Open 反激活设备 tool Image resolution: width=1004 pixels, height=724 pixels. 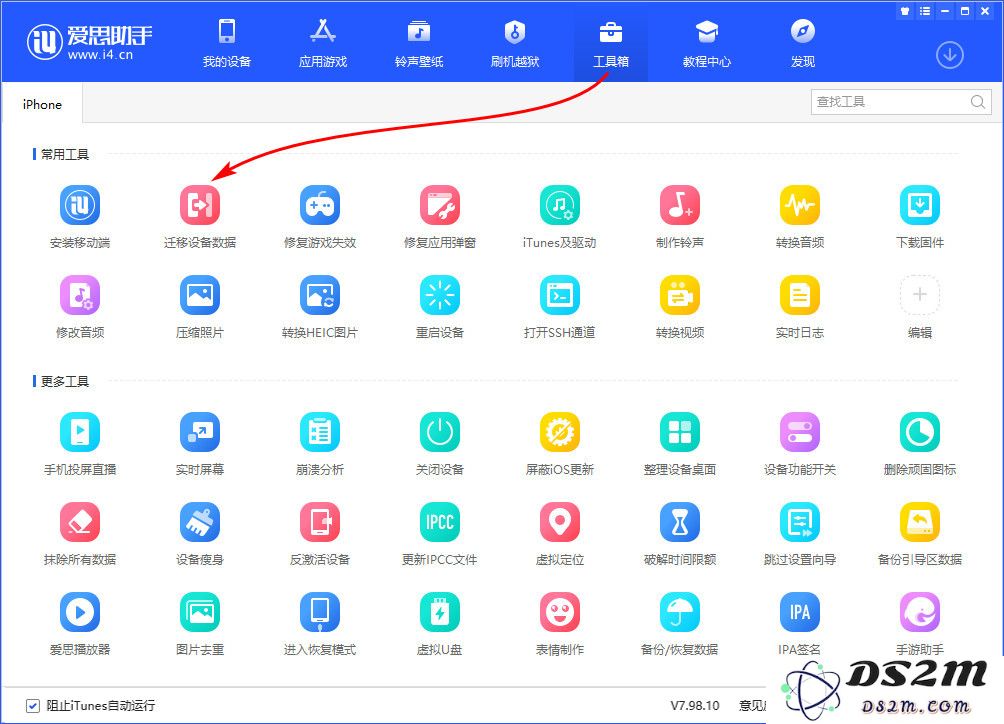coord(320,522)
